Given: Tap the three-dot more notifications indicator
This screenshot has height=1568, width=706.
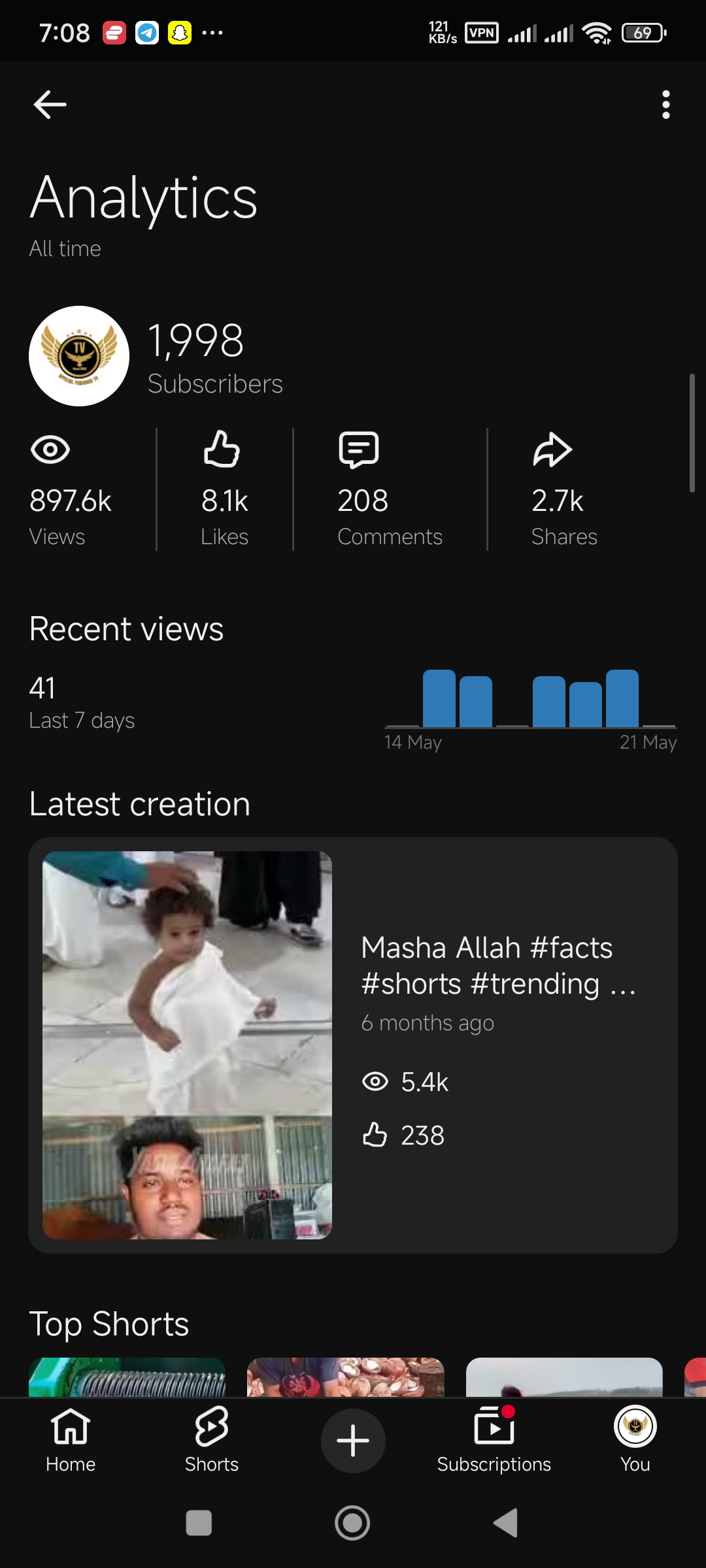Looking at the screenshot, I should click(212, 32).
